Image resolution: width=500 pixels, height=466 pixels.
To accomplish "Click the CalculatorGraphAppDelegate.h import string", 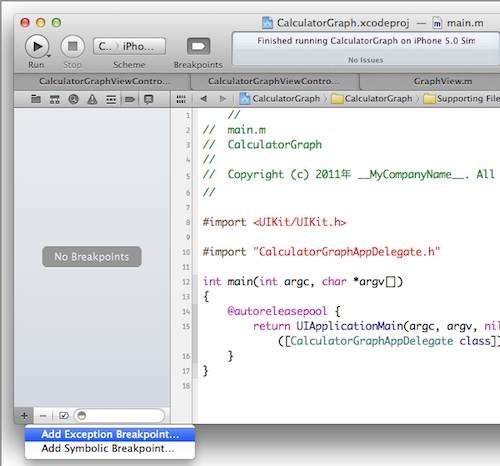I will point(347,252).
